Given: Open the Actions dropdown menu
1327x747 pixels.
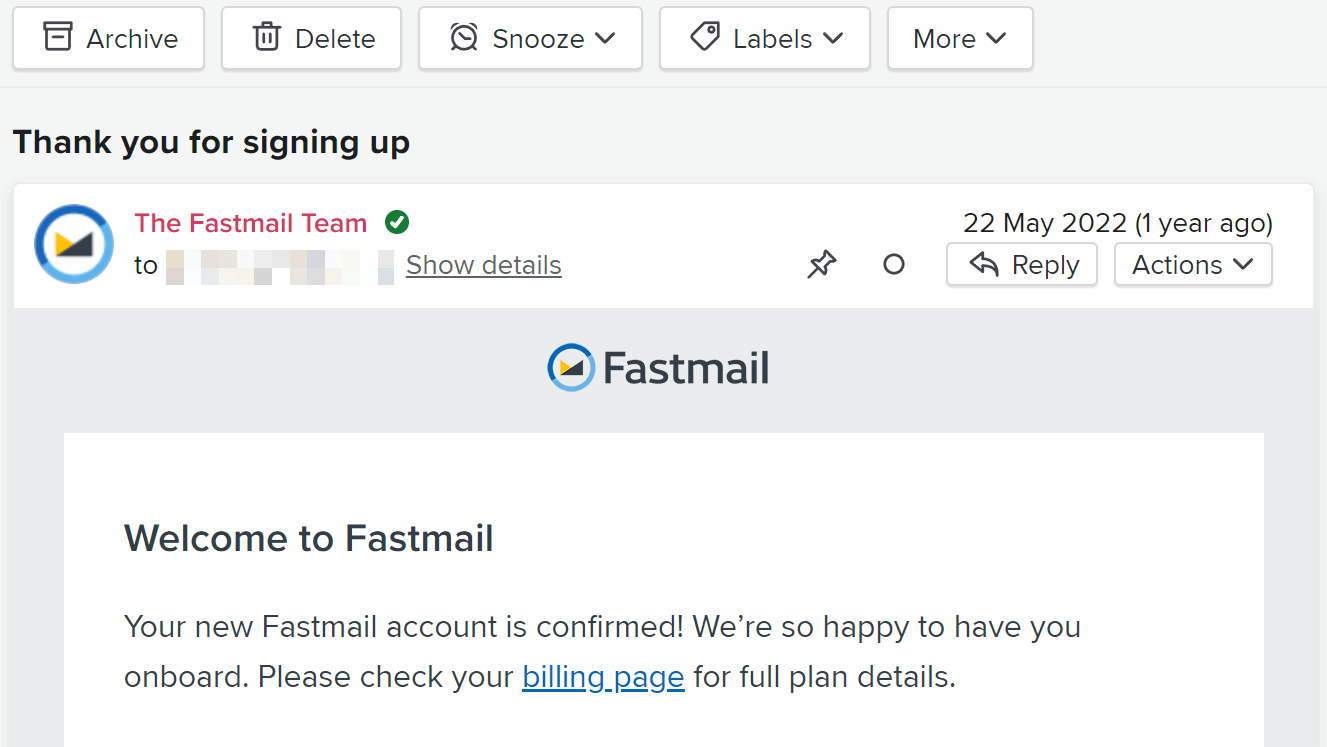Looking at the screenshot, I should (1193, 265).
